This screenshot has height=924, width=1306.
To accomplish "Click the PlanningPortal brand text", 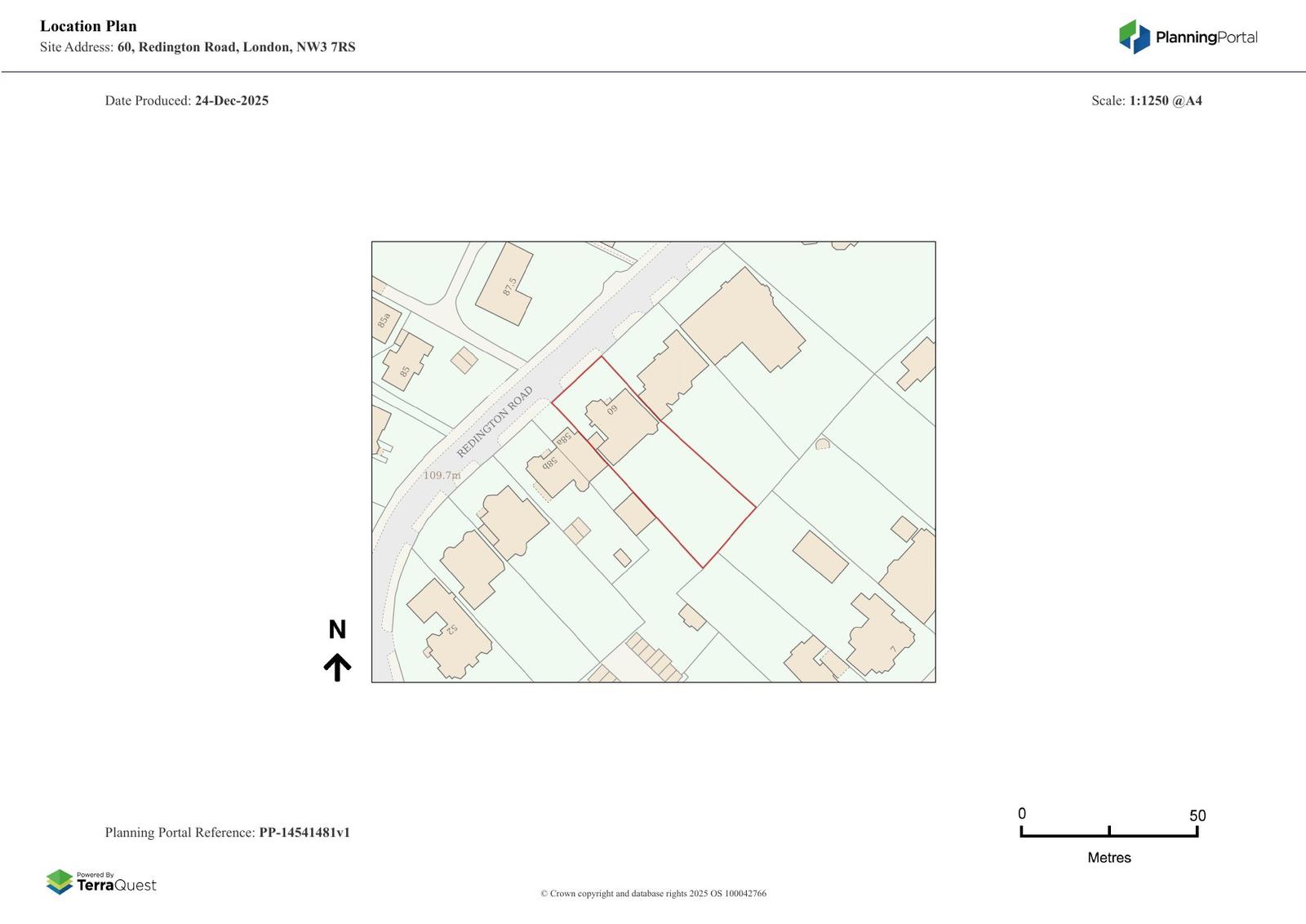I will click(x=1206, y=38).
